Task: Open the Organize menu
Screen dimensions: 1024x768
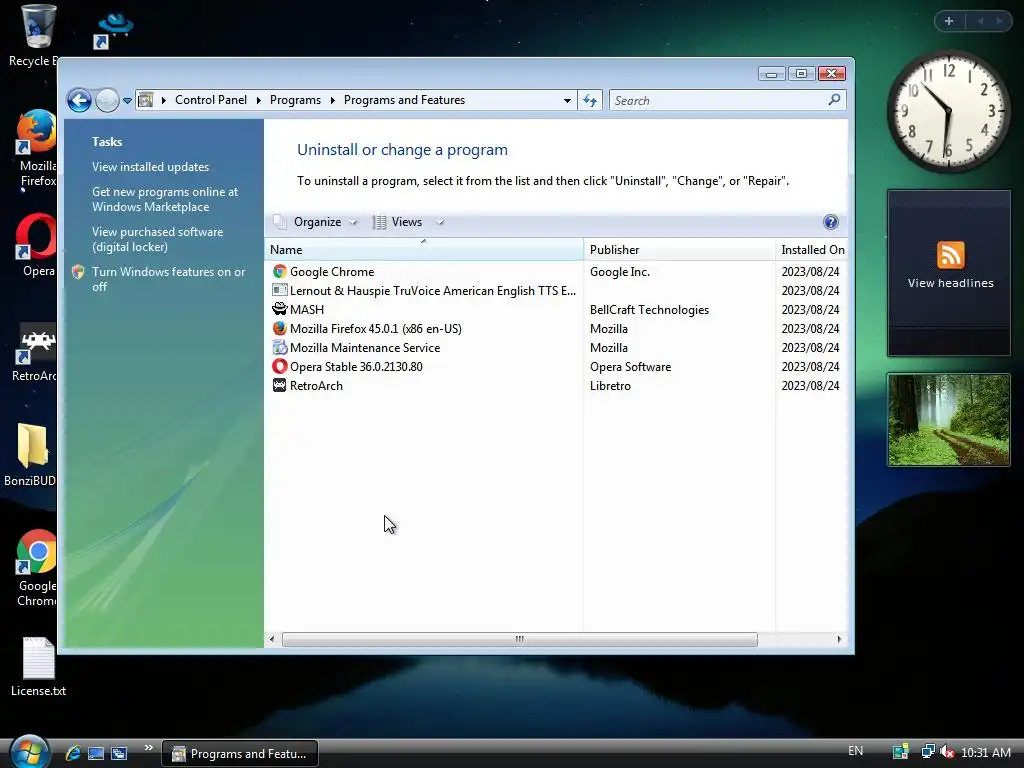Action: [x=316, y=222]
